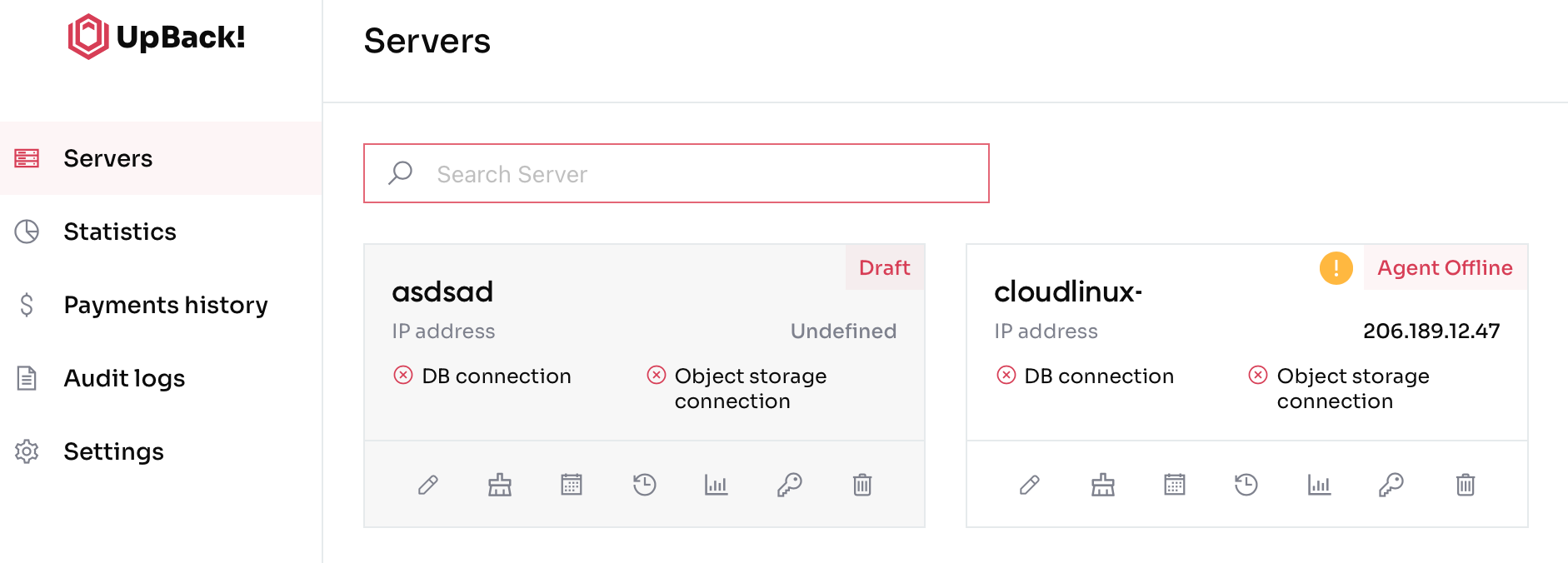Click the history clock icon for cloudlinux
This screenshot has height=563, width=1568.
click(x=1246, y=485)
